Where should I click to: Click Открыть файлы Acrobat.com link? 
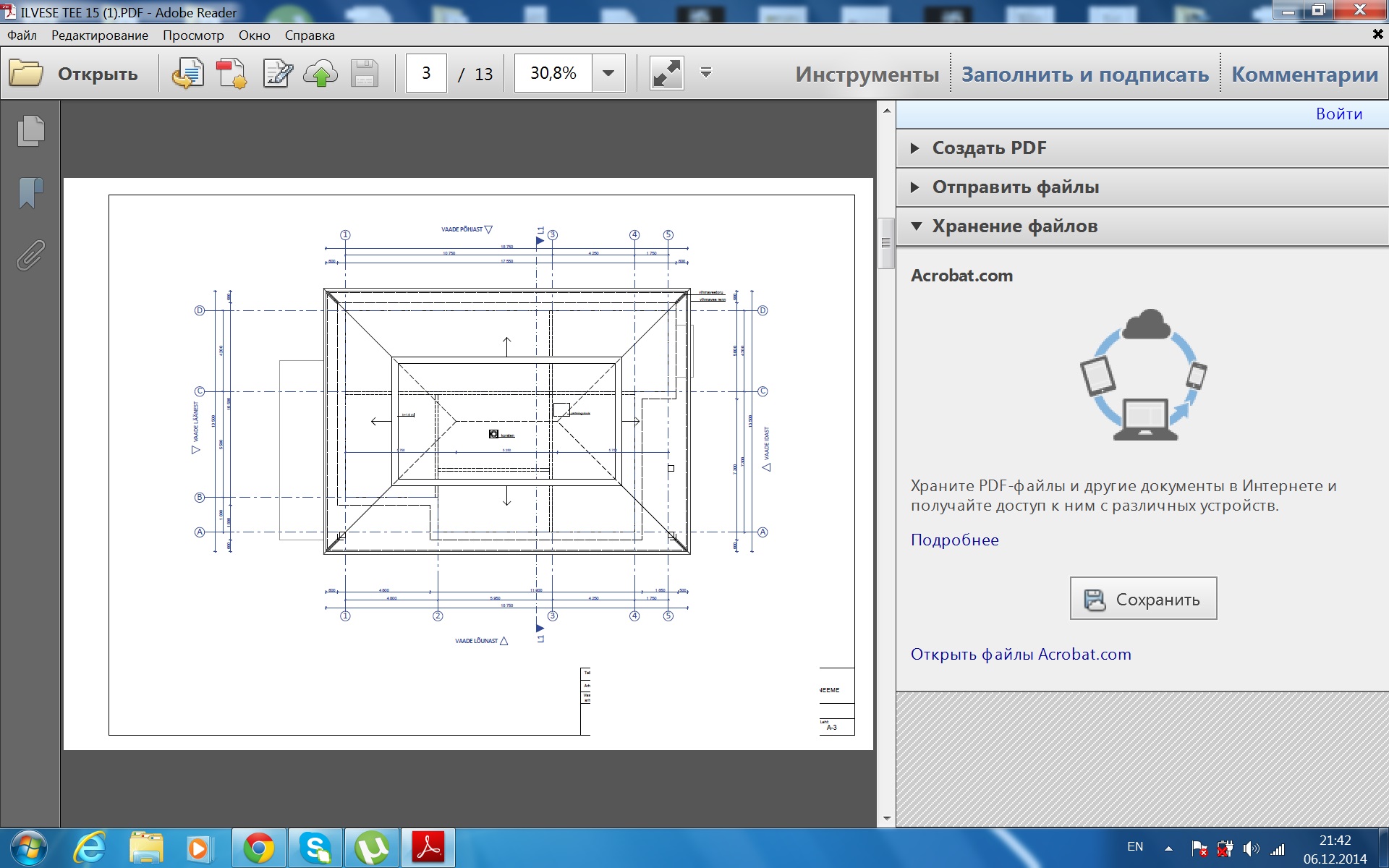point(1020,655)
